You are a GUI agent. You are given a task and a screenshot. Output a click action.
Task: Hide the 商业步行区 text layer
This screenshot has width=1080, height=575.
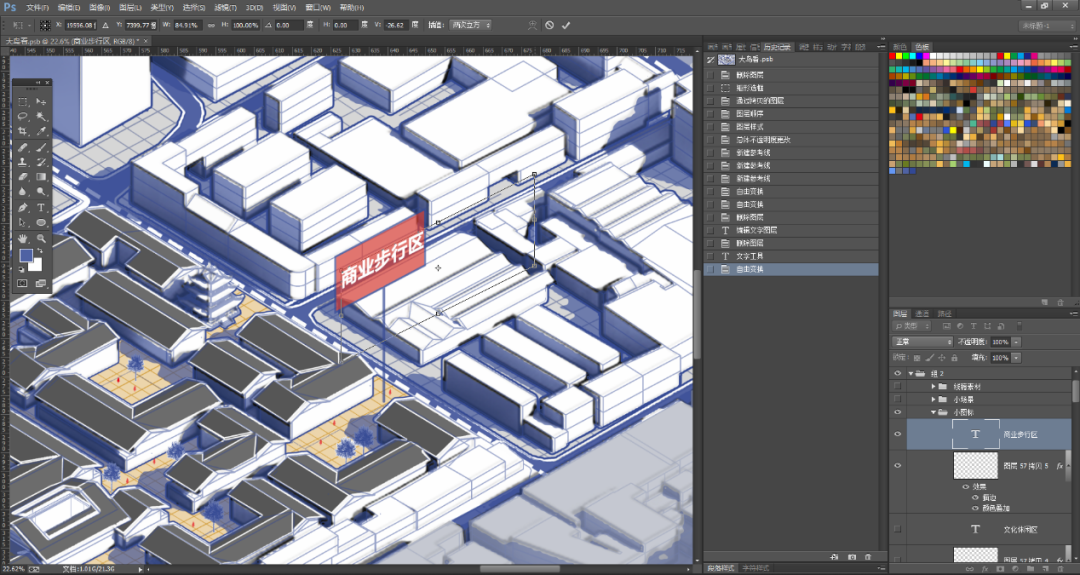[x=897, y=434]
